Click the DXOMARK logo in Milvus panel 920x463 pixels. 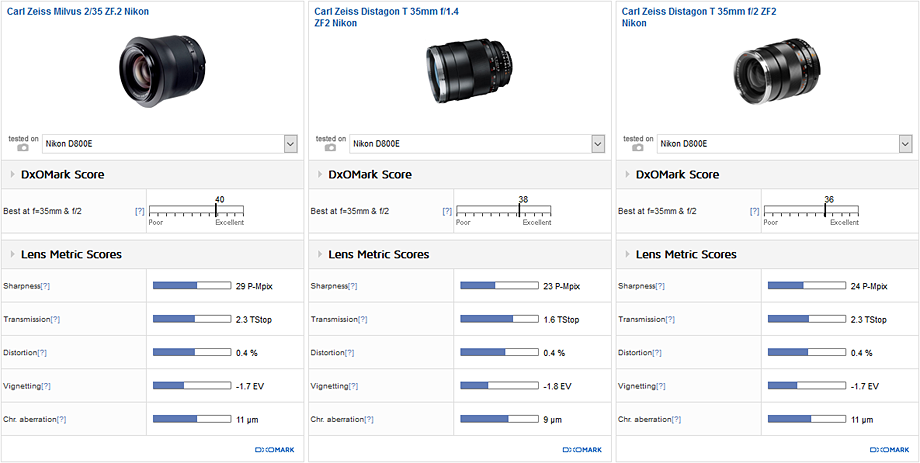click(275, 450)
